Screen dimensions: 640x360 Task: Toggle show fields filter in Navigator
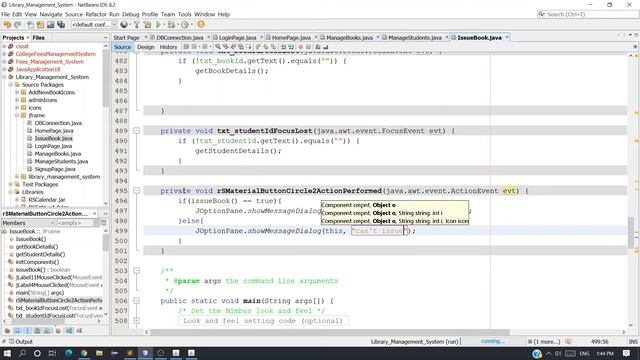click(18, 331)
